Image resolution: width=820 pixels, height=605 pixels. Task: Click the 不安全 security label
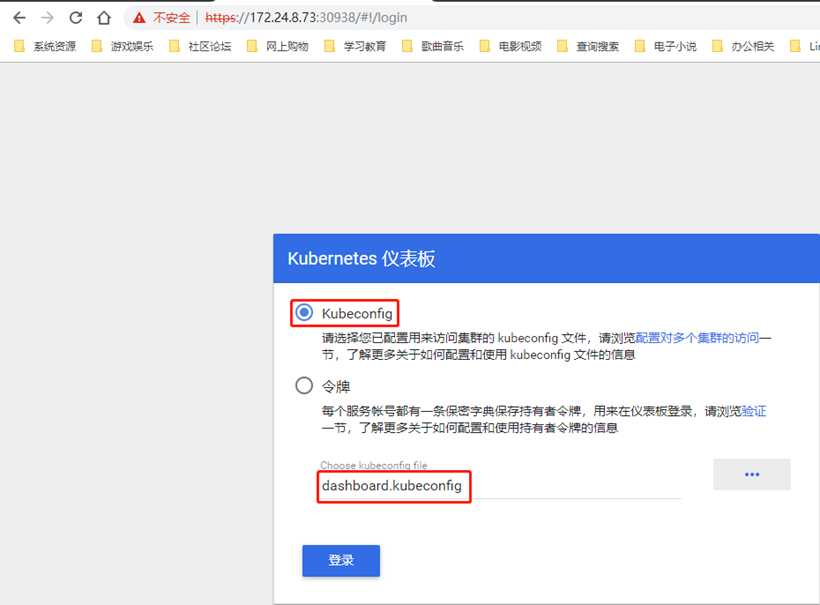[x=172, y=18]
